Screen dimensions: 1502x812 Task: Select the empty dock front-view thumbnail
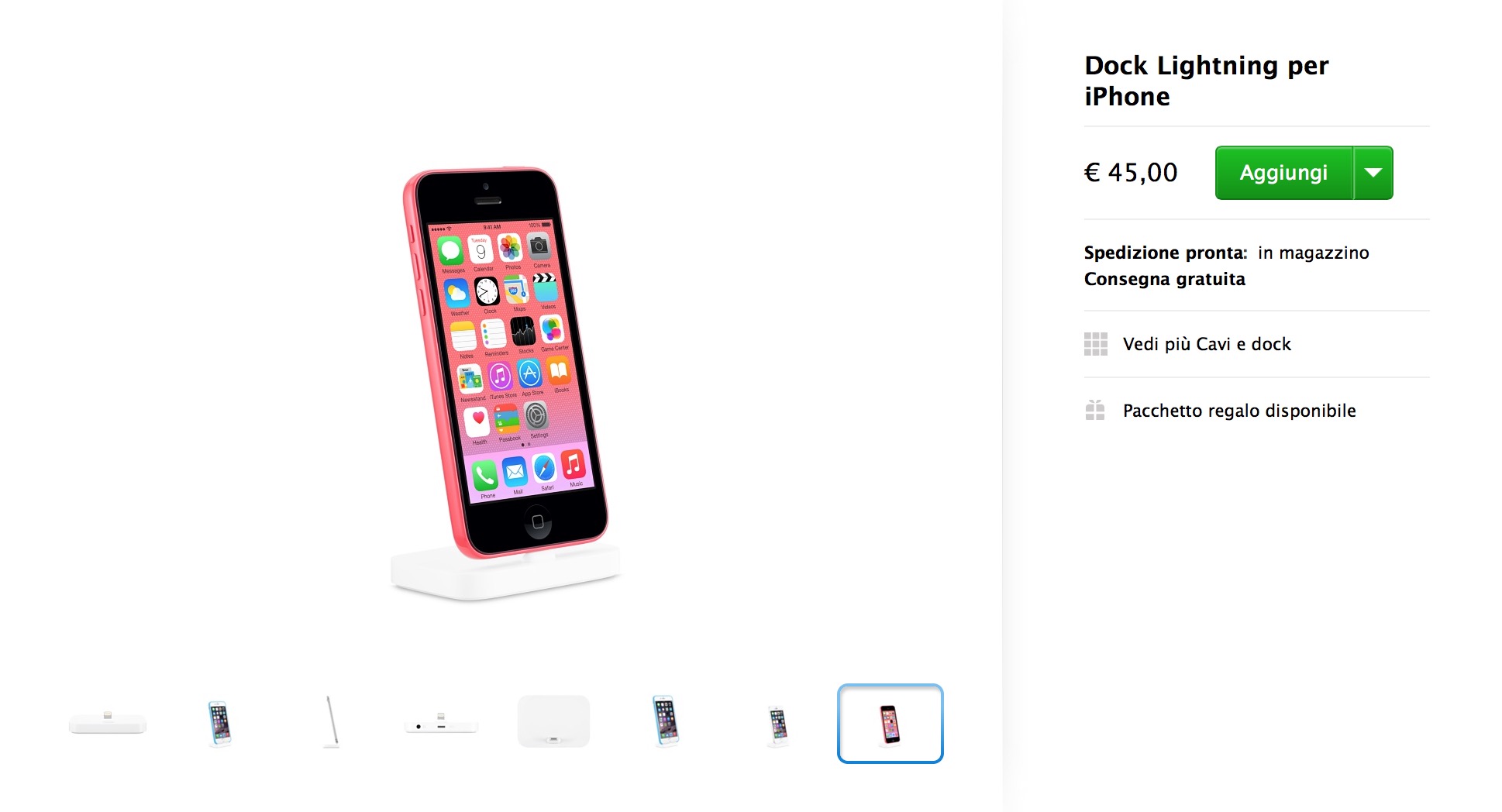coord(108,724)
